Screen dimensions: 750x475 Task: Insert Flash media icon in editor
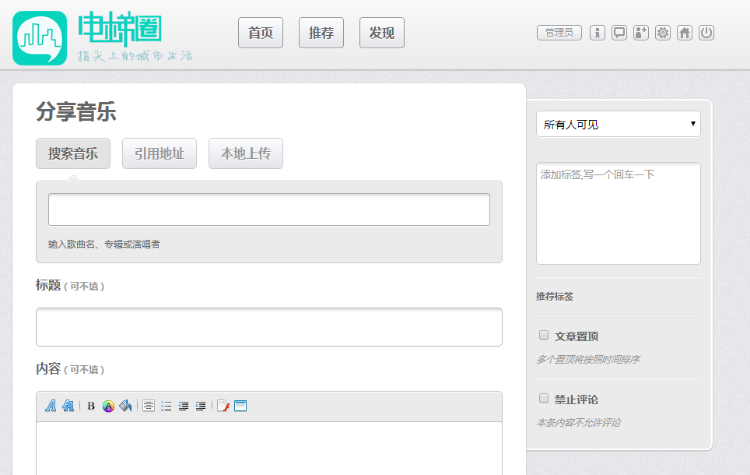(x=223, y=406)
